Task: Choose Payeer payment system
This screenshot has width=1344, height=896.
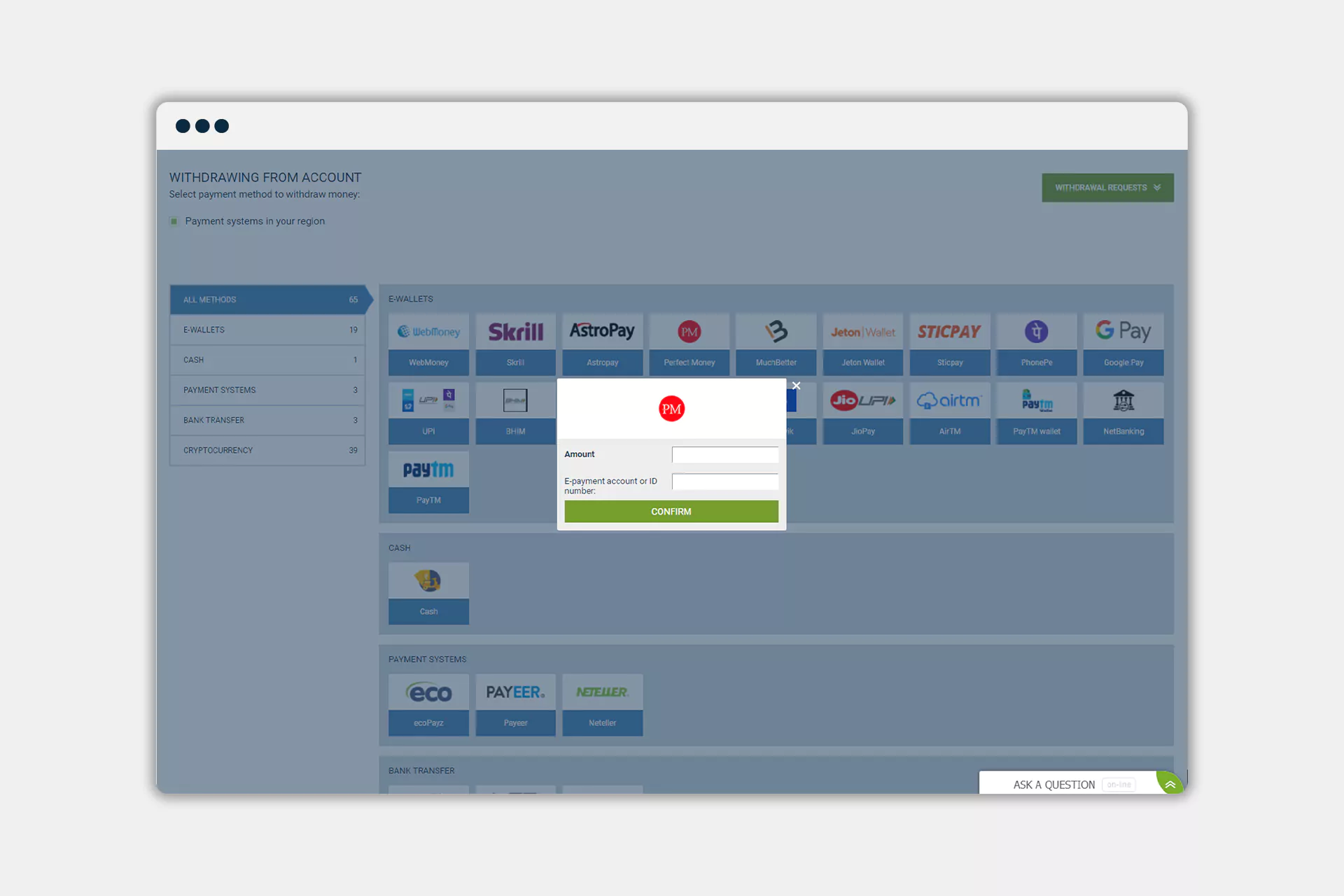Action: [515, 704]
